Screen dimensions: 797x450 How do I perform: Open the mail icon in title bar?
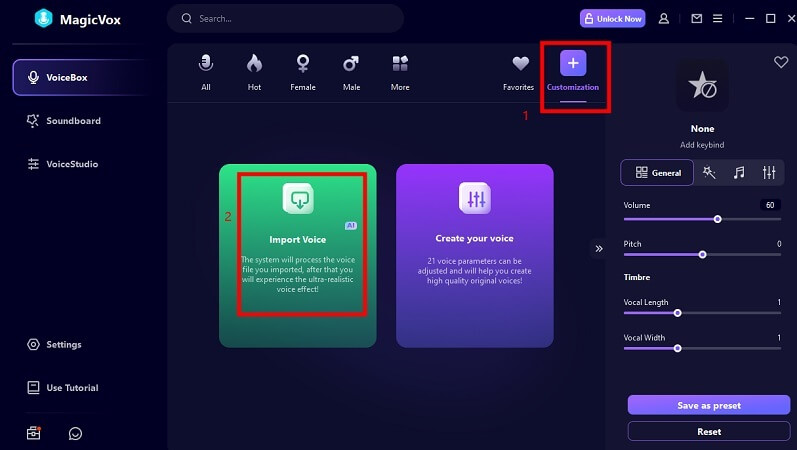pyautogui.click(x=696, y=18)
